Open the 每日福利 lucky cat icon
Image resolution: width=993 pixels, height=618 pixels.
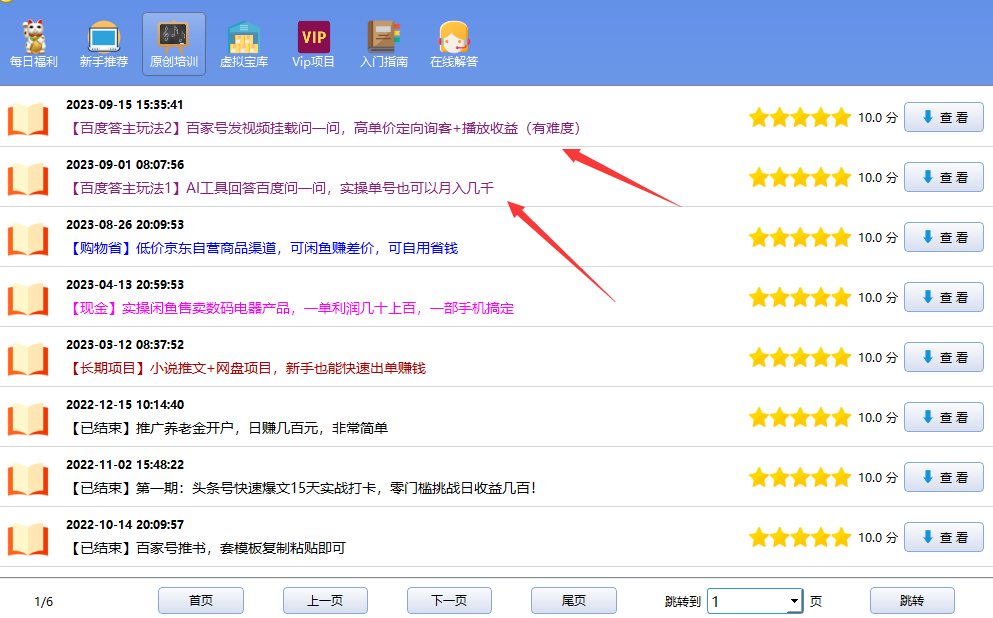click(x=34, y=38)
